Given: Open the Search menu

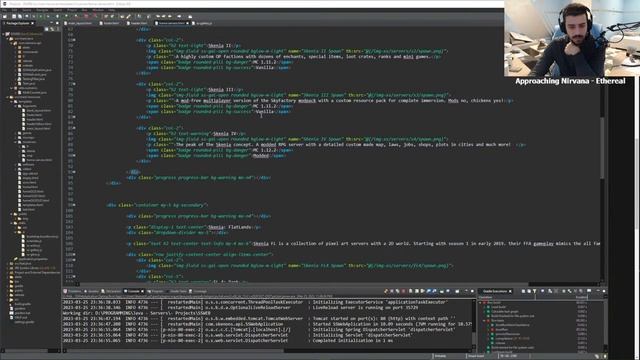Looking at the screenshot, I should pyautogui.click(x=58, y=10).
